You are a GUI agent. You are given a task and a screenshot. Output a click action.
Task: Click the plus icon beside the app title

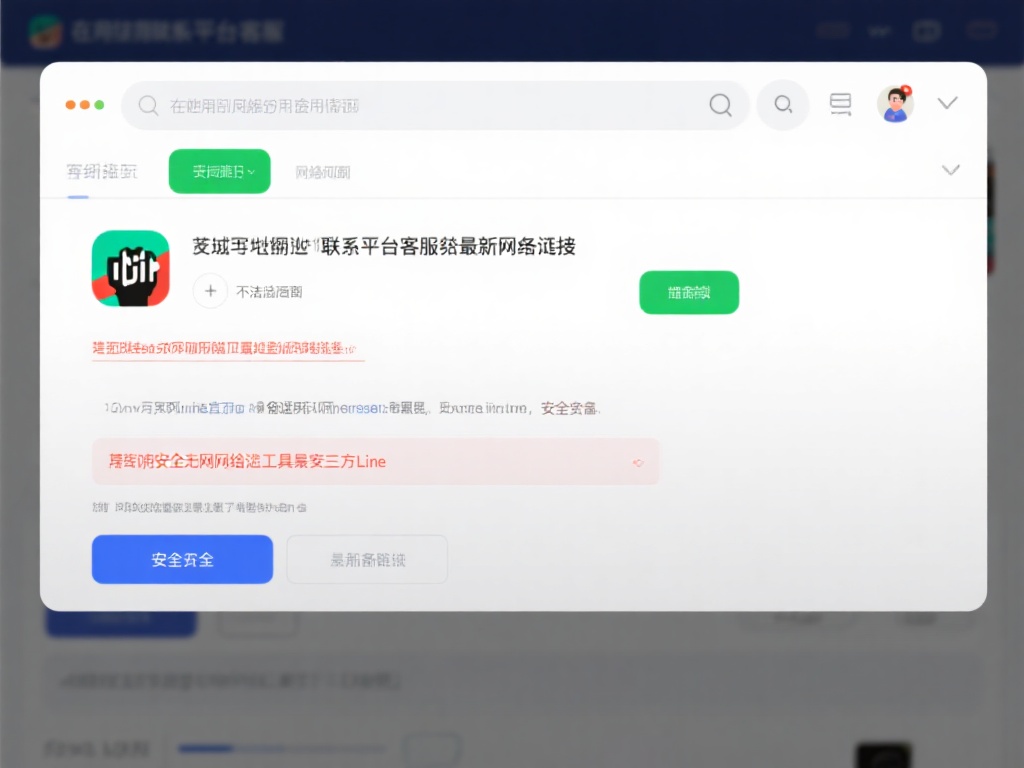pyautogui.click(x=210, y=291)
